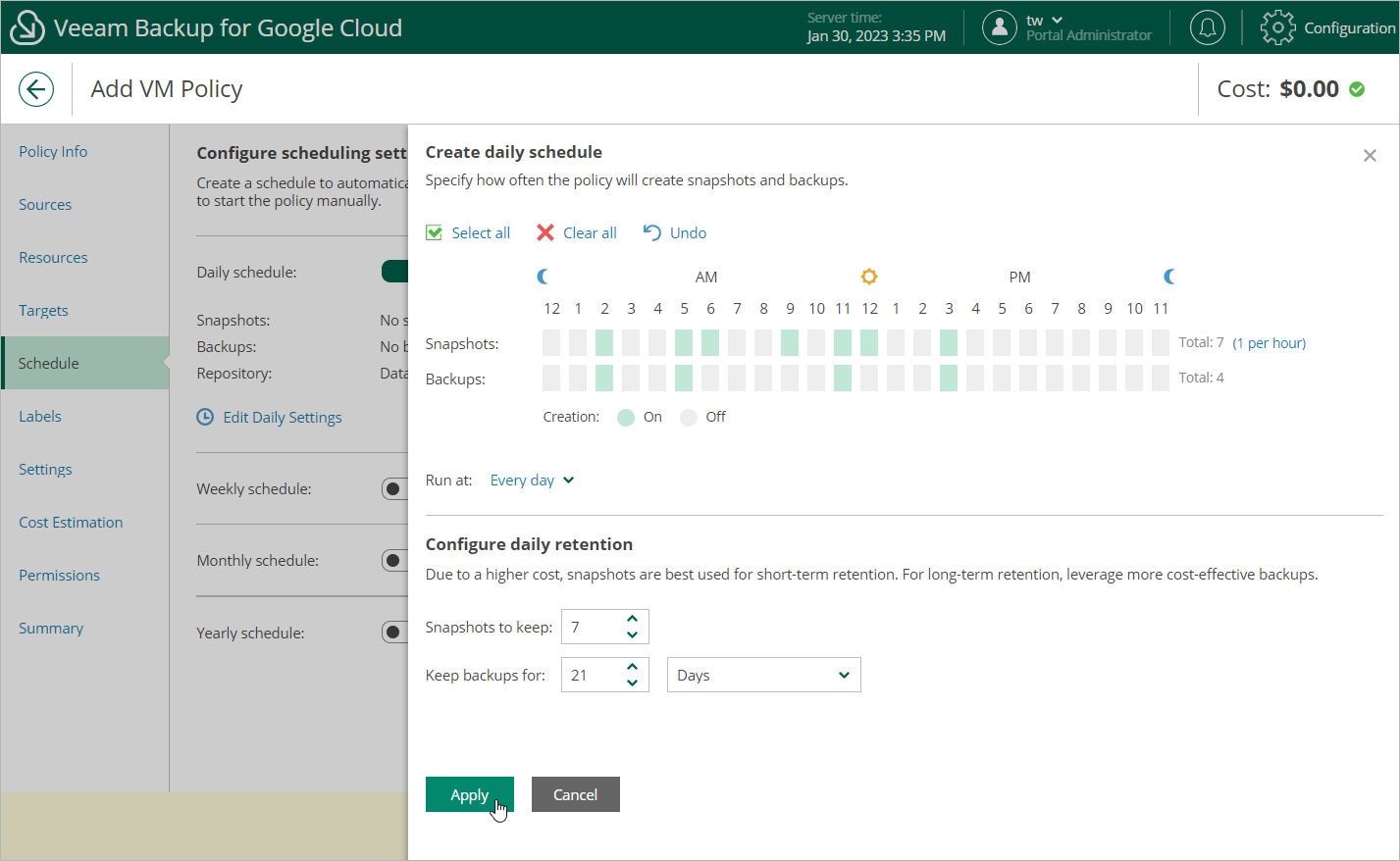This screenshot has width=1400, height=861.
Task: Click the sun icon marking noon
Action: click(x=869, y=277)
